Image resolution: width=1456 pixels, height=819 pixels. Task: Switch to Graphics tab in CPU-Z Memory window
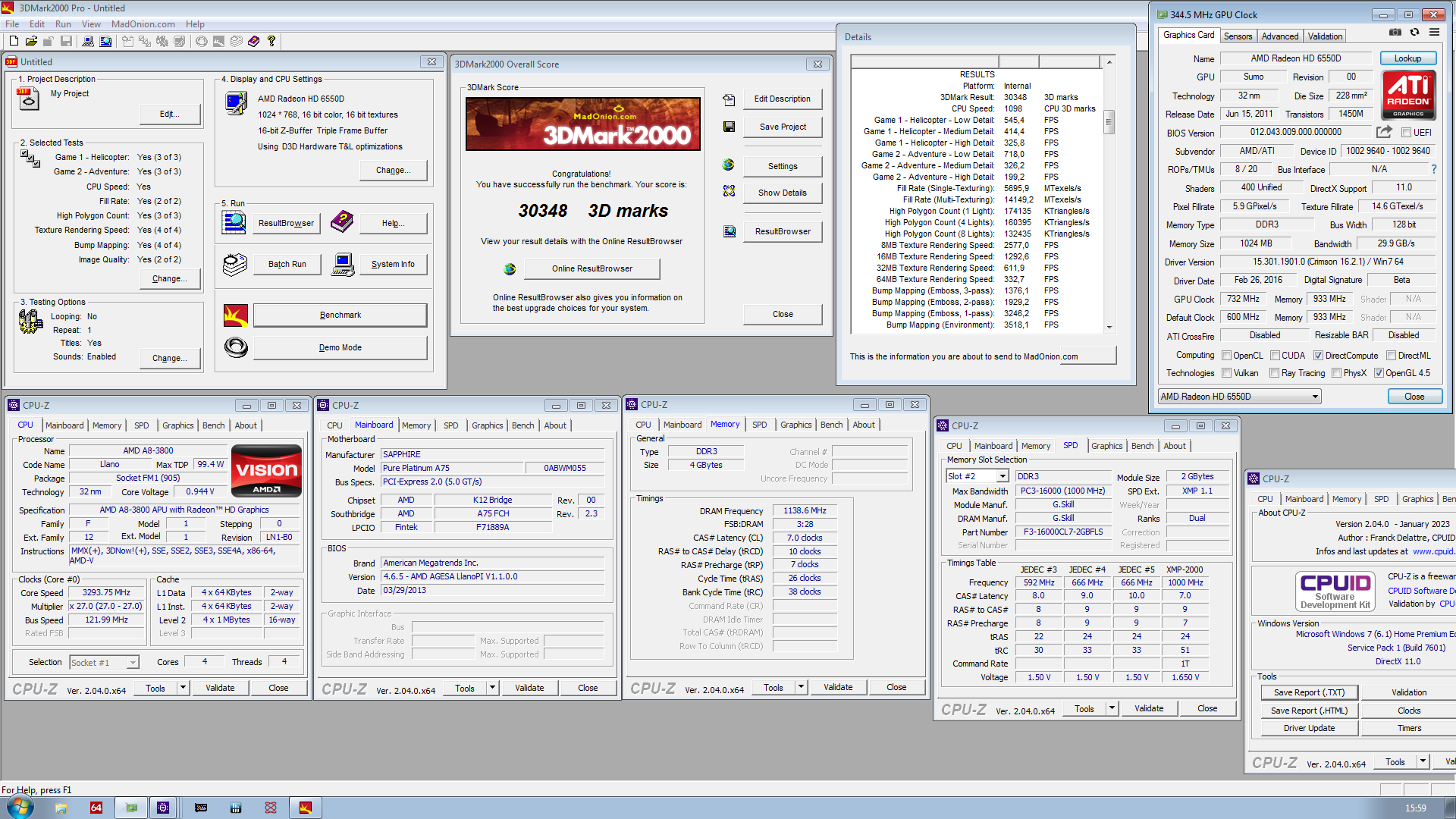click(795, 425)
